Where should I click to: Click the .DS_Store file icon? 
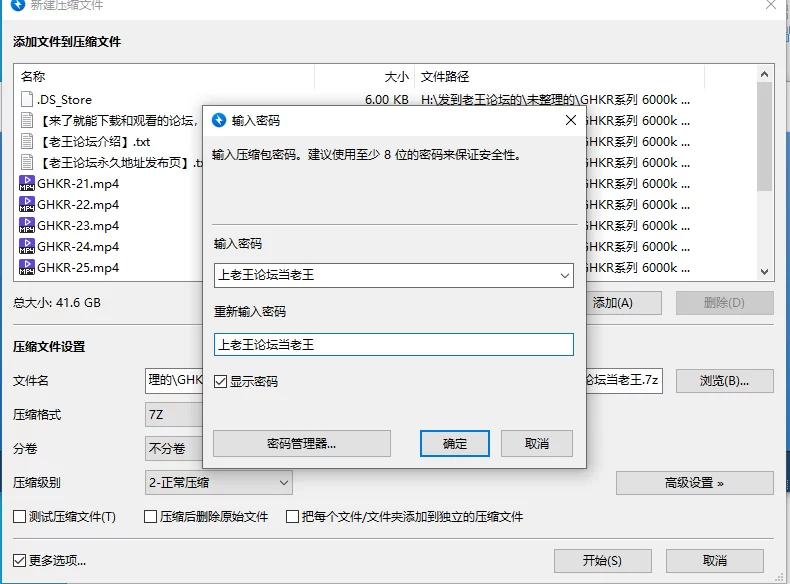pyautogui.click(x=27, y=99)
